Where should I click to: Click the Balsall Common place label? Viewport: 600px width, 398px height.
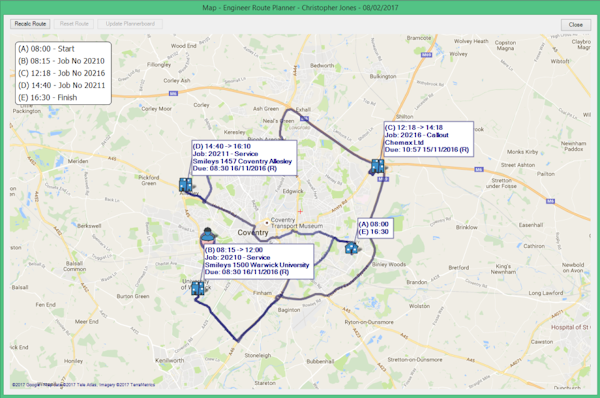click(x=75, y=266)
